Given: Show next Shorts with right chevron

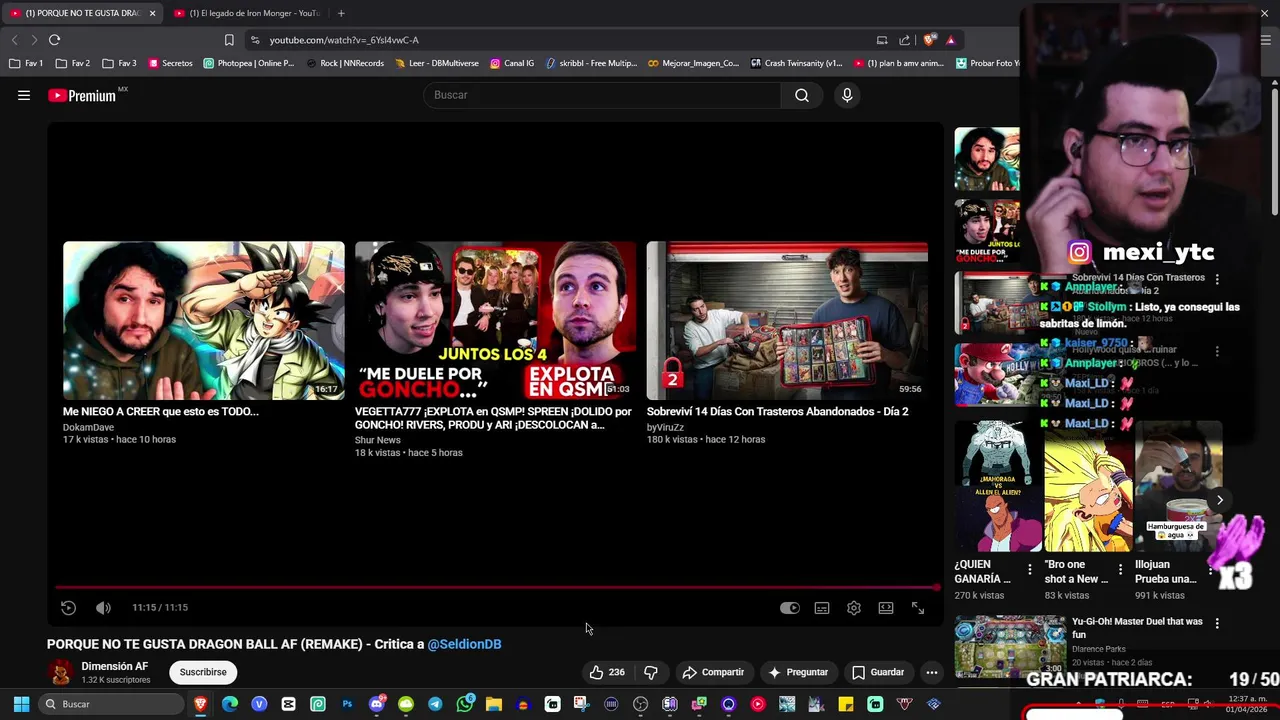Looking at the screenshot, I should 1220,499.
